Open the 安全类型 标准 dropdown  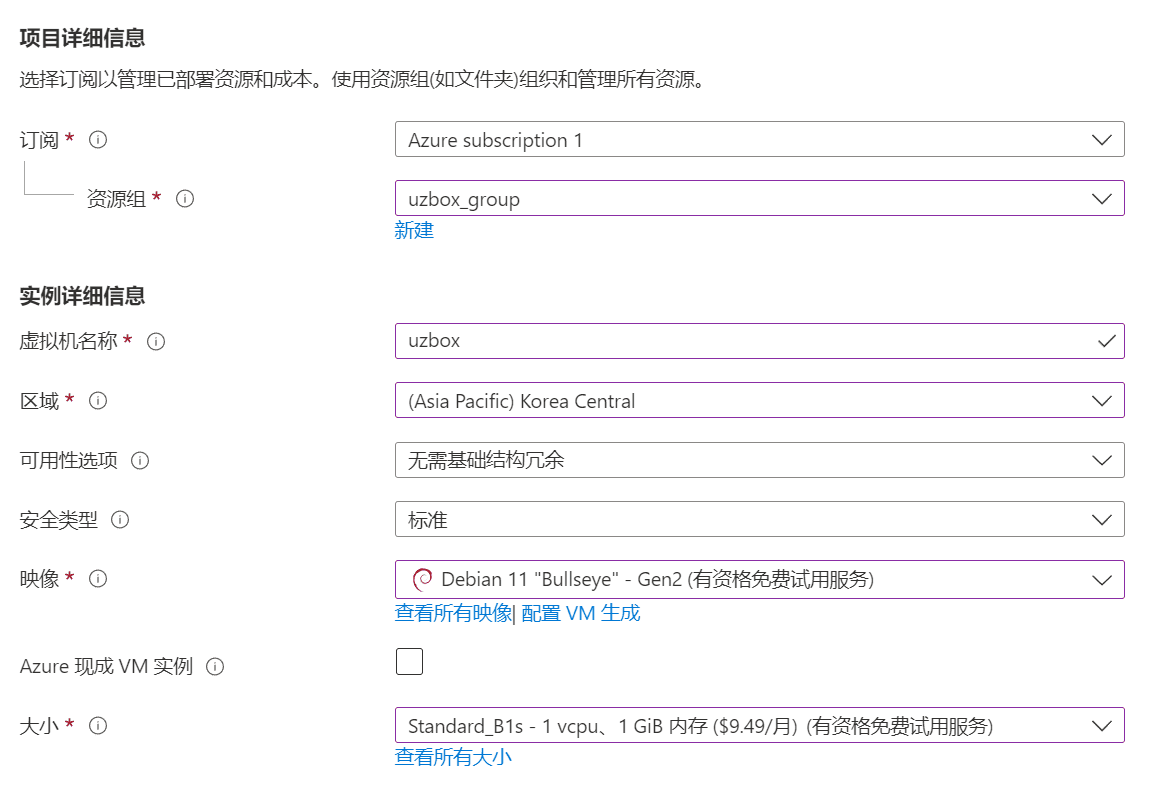click(759, 520)
